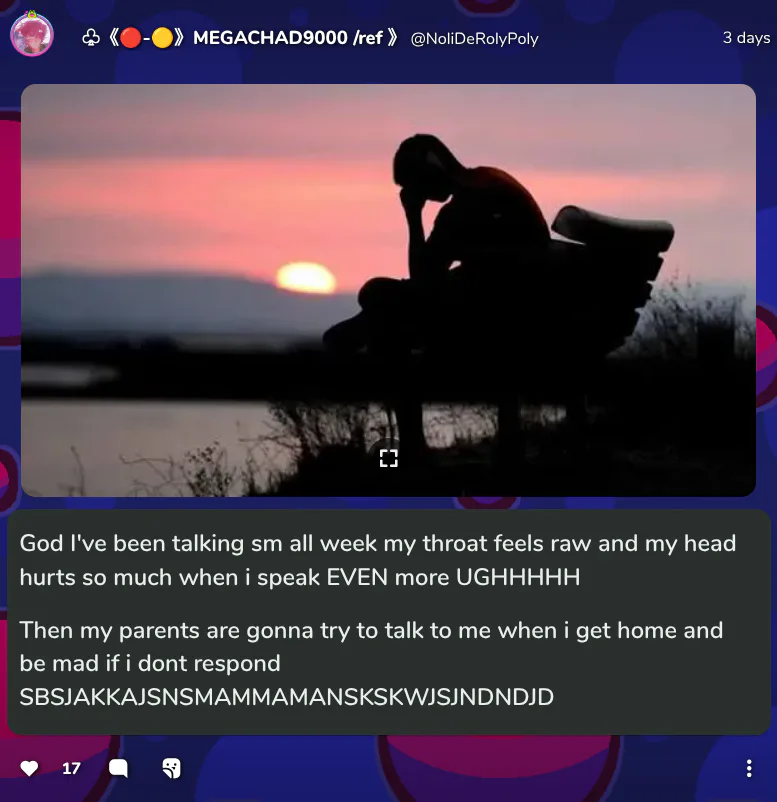The image size is (777, 802).
Task: Click the "God I've been talking sm" paragraph
Action: pyautogui.click(x=378, y=560)
